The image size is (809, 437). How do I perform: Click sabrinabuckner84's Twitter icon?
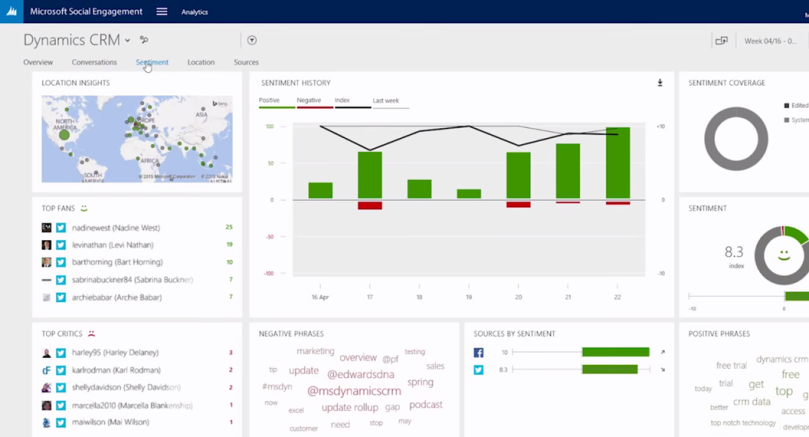tap(61, 280)
